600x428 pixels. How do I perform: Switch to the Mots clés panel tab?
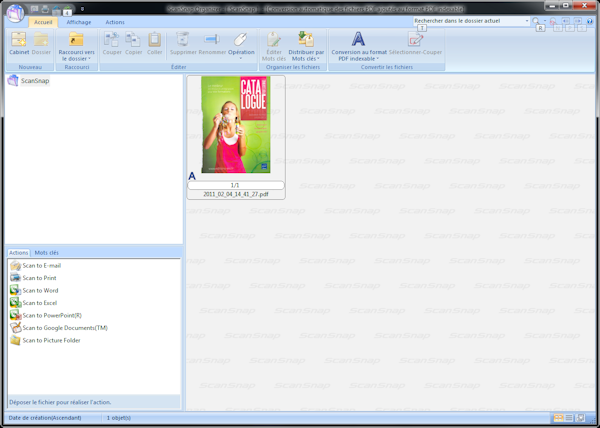(x=47, y=253)
